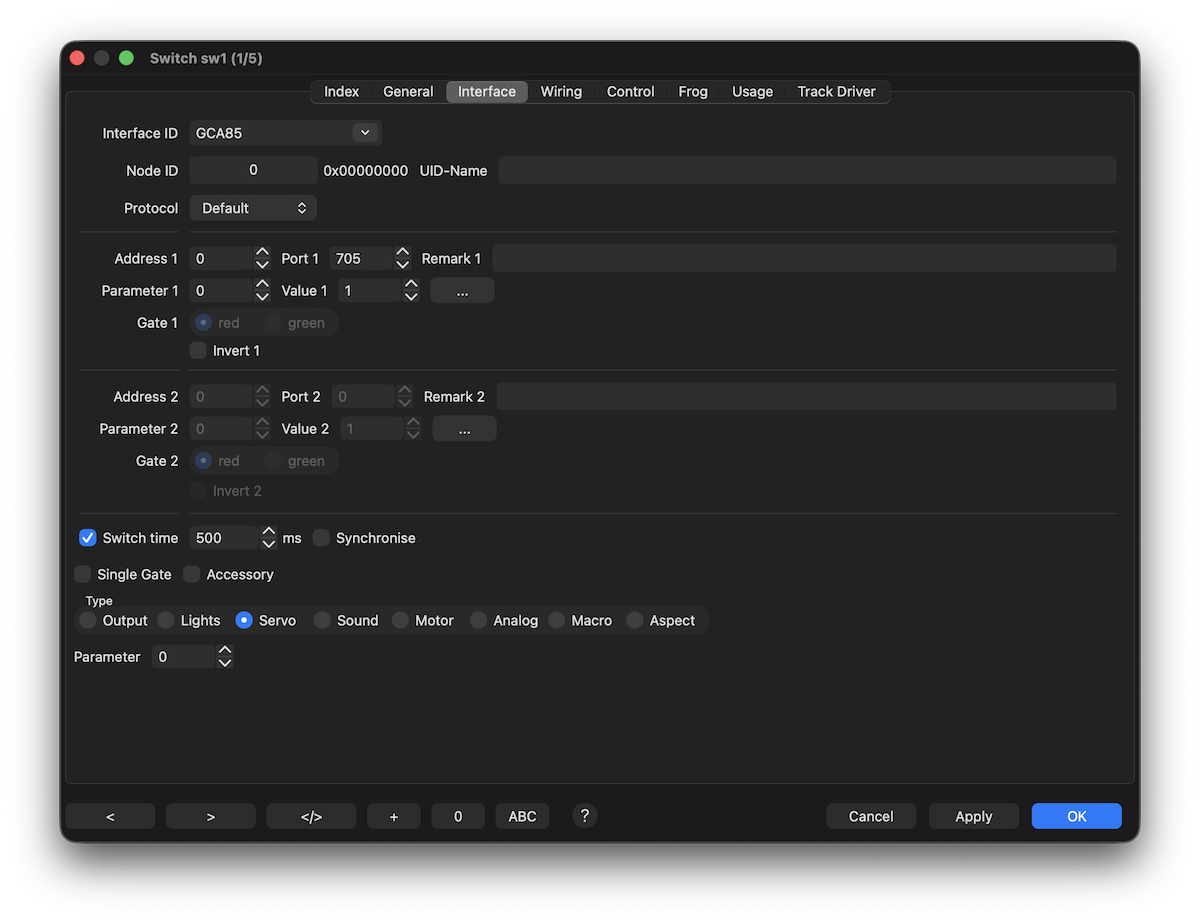
Task: Enable the Synchronise checkbox
Action: click(321, 538)
